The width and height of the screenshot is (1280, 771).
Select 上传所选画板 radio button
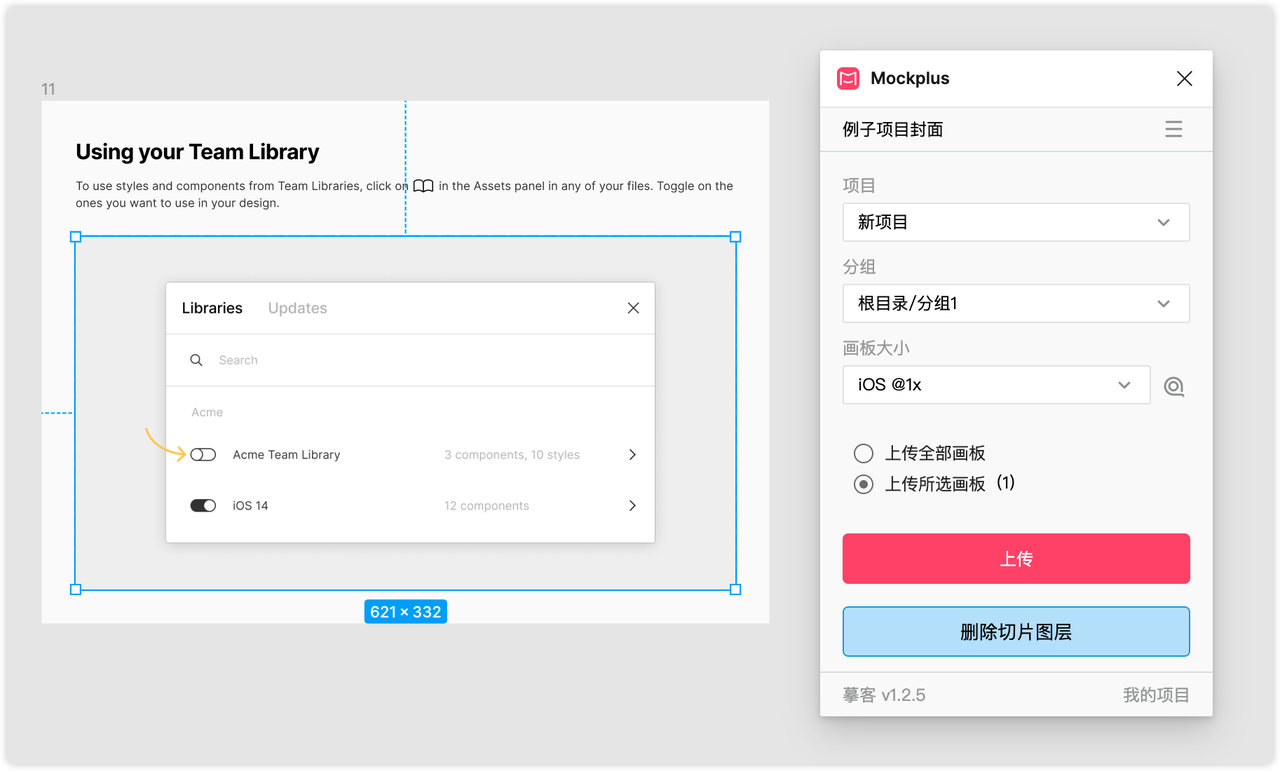point(863,484)
